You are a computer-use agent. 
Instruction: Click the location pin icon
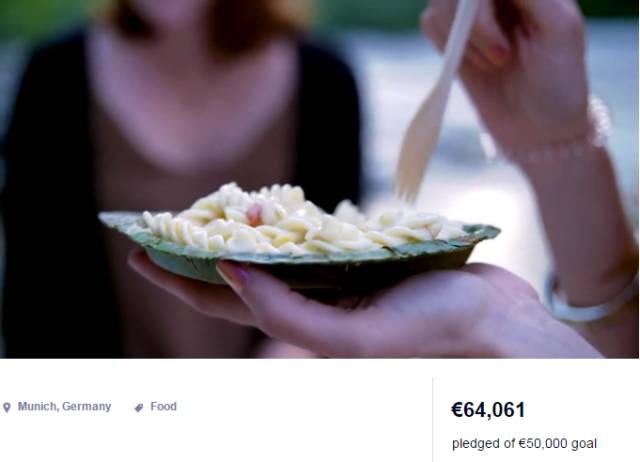point(7,407)
